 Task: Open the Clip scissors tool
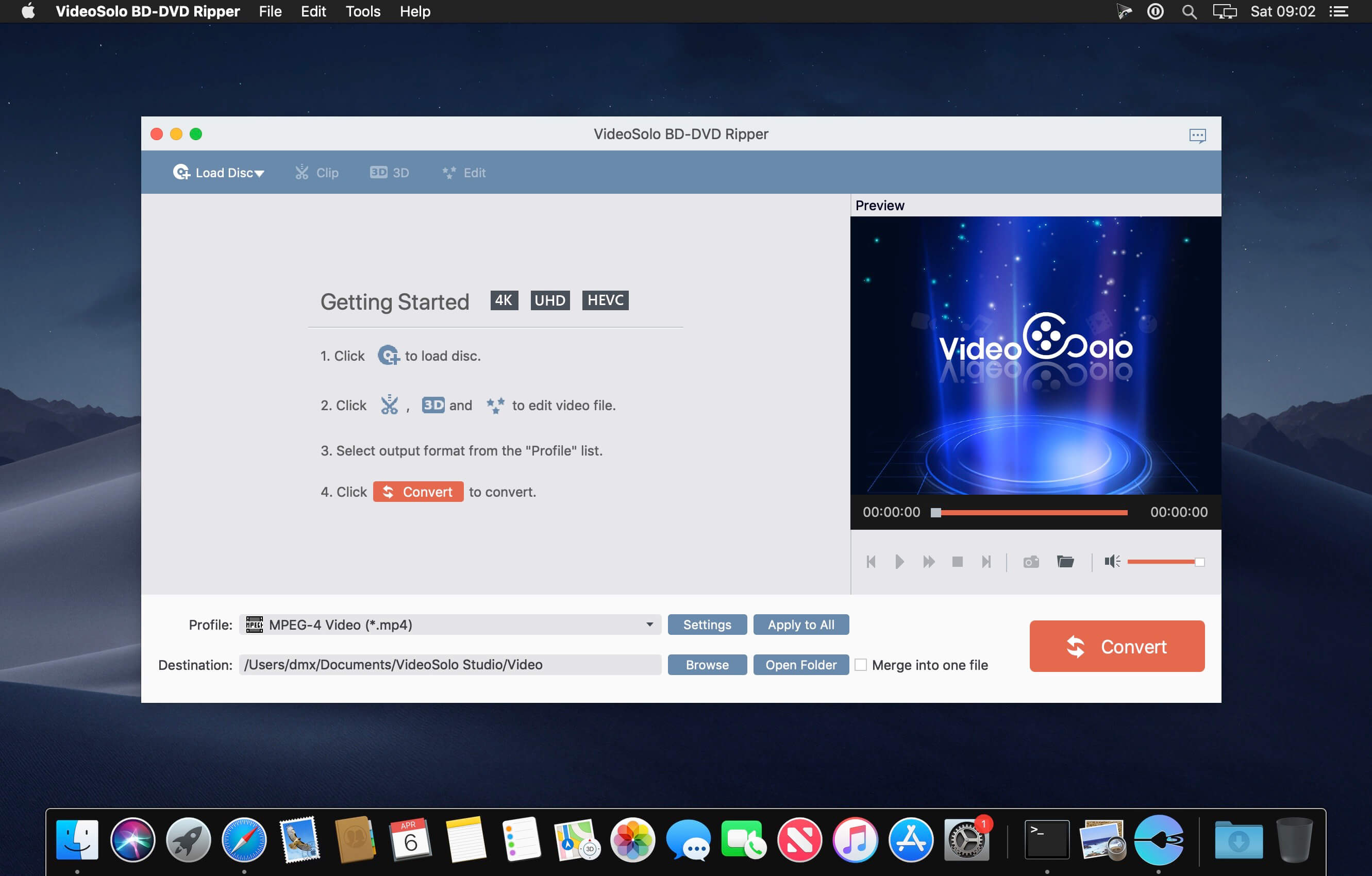(x=317, y=173)
